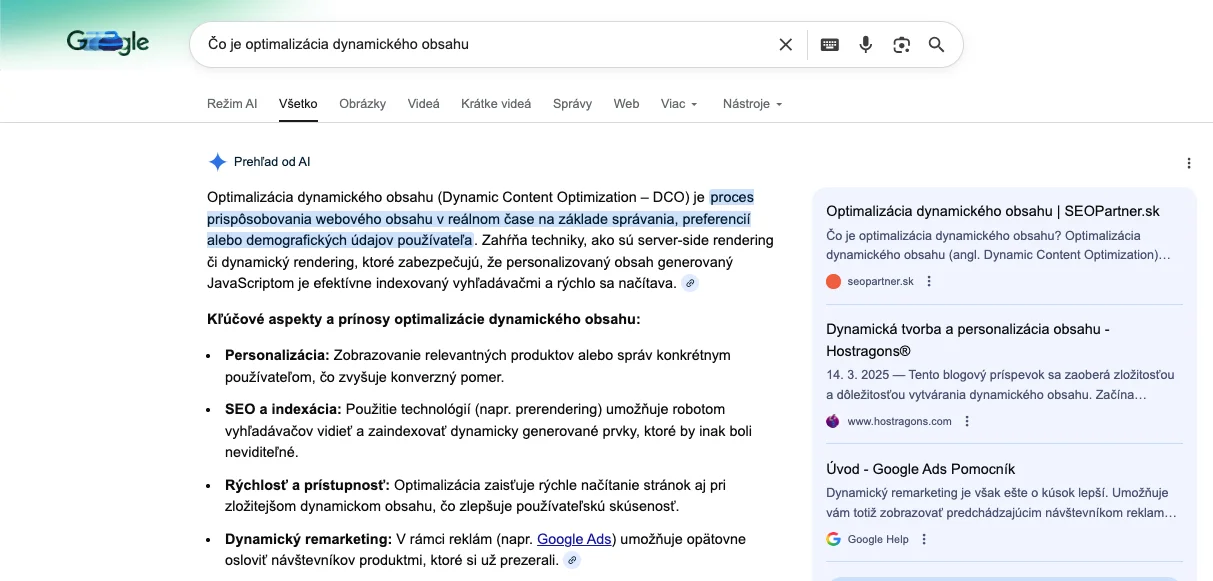Open AI overview three-dot options menu
Viewport: 1213px width, 581px height.
pyautogui.click(x=1188, y=163)
